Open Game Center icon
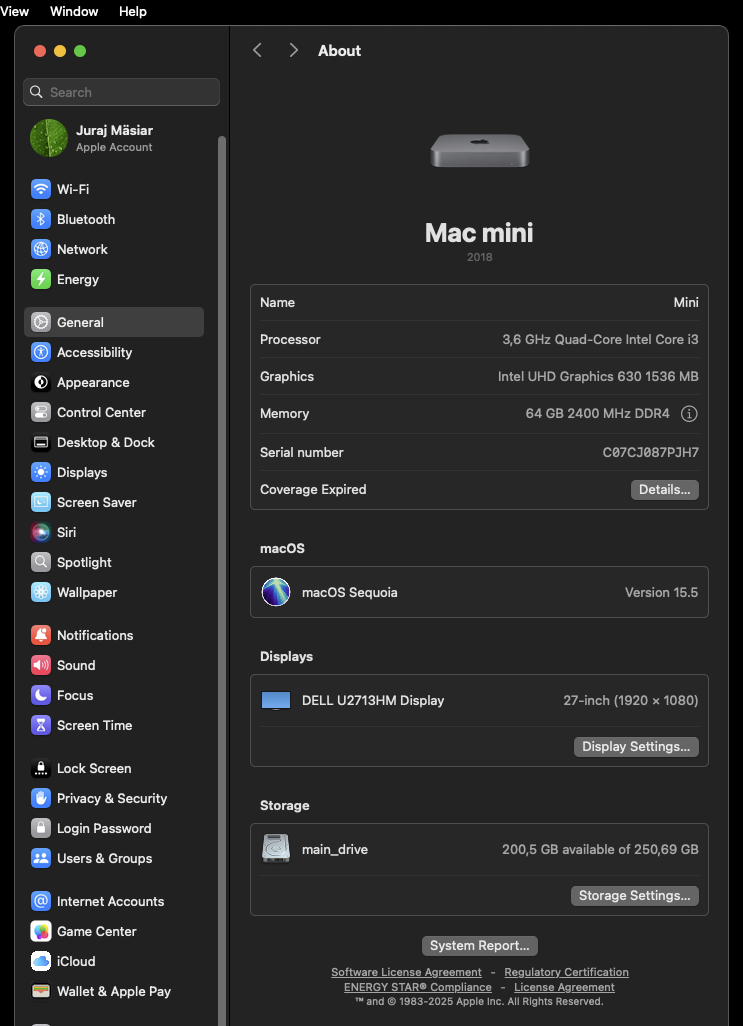This screenshot has height=1026, width=743. click(41, 931)
